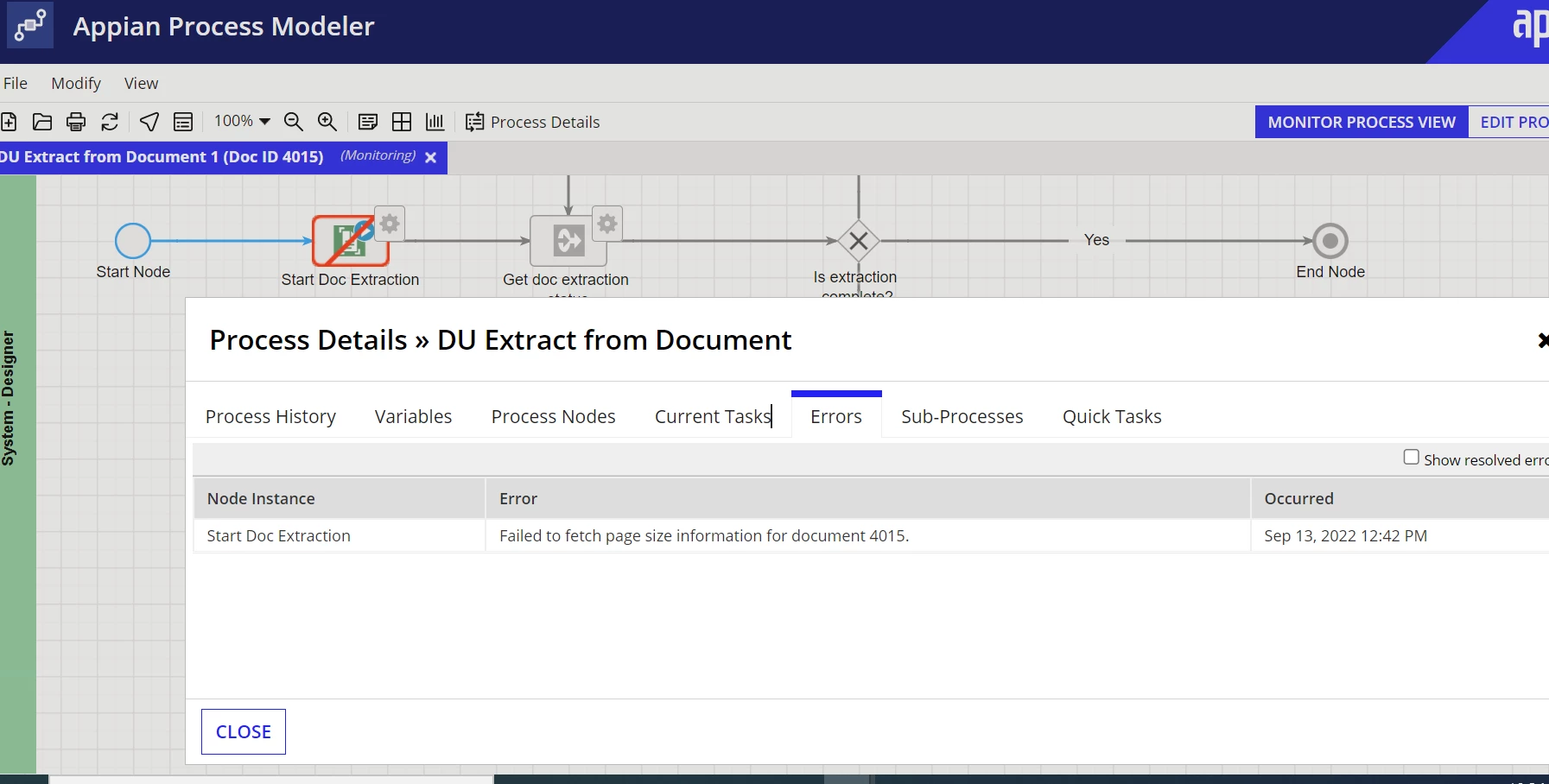
Task: Click the Monitor Process View button
Action: pyautogui.click(x=1362, y=122)
